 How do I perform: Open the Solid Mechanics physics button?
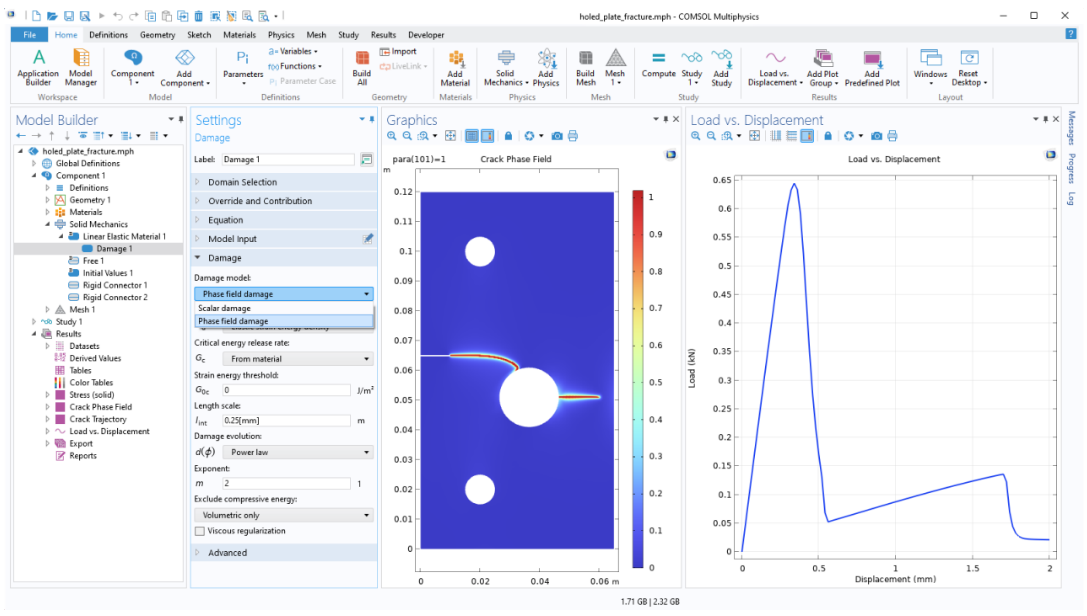pyautogui.click(x=505, y=68)
